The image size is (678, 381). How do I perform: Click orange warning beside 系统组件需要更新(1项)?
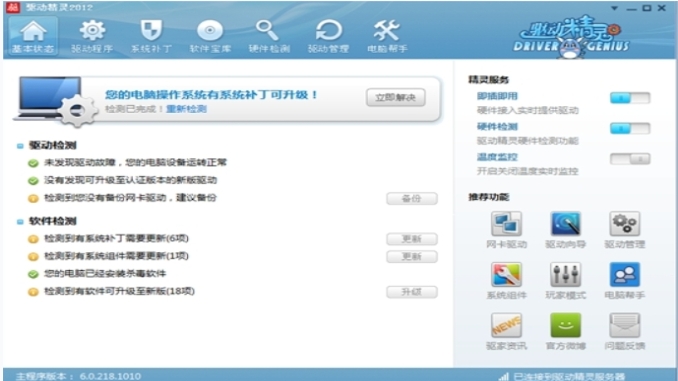click(33, 257)
